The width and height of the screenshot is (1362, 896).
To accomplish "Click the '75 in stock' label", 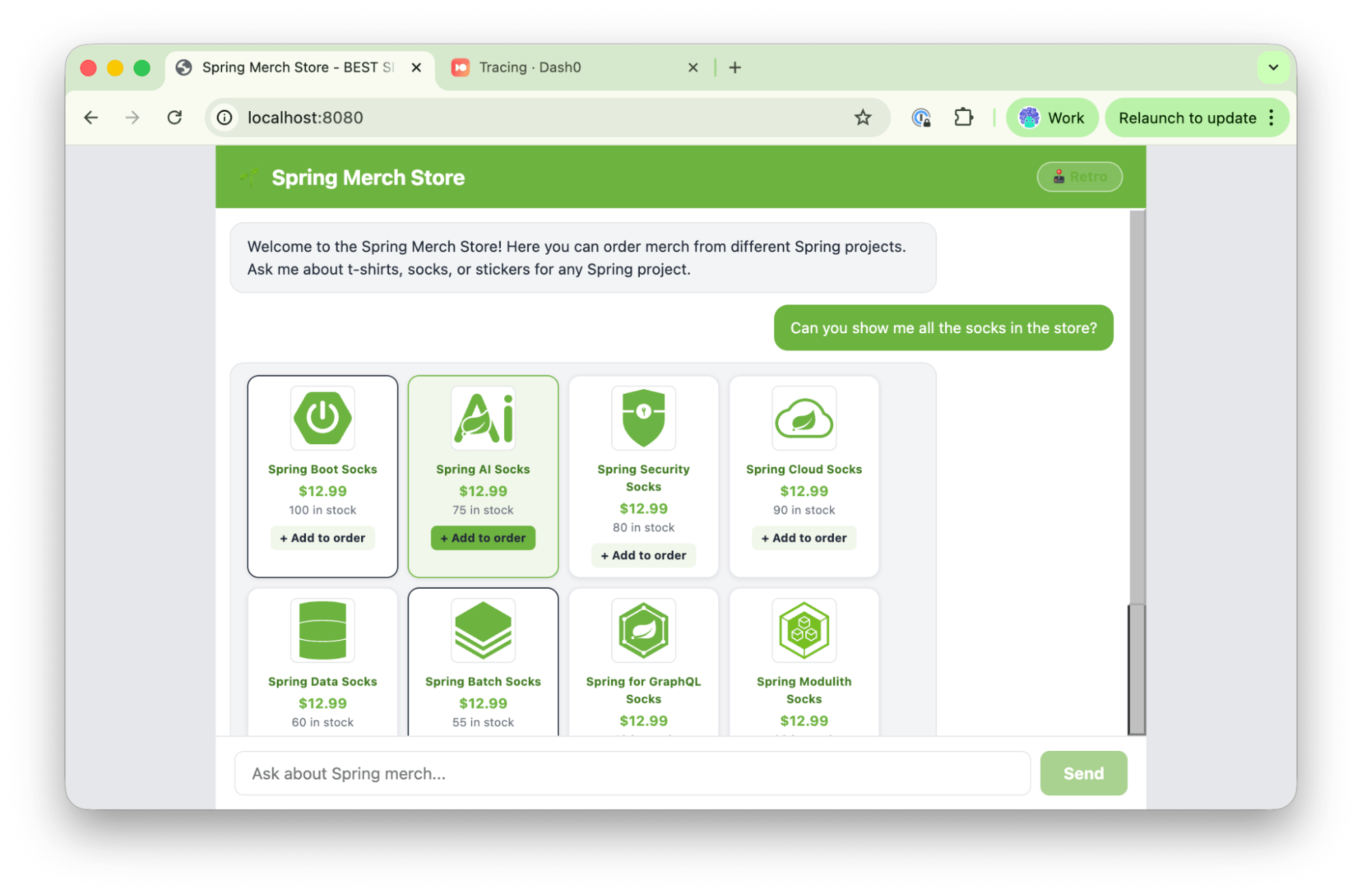I will point(483,510).
